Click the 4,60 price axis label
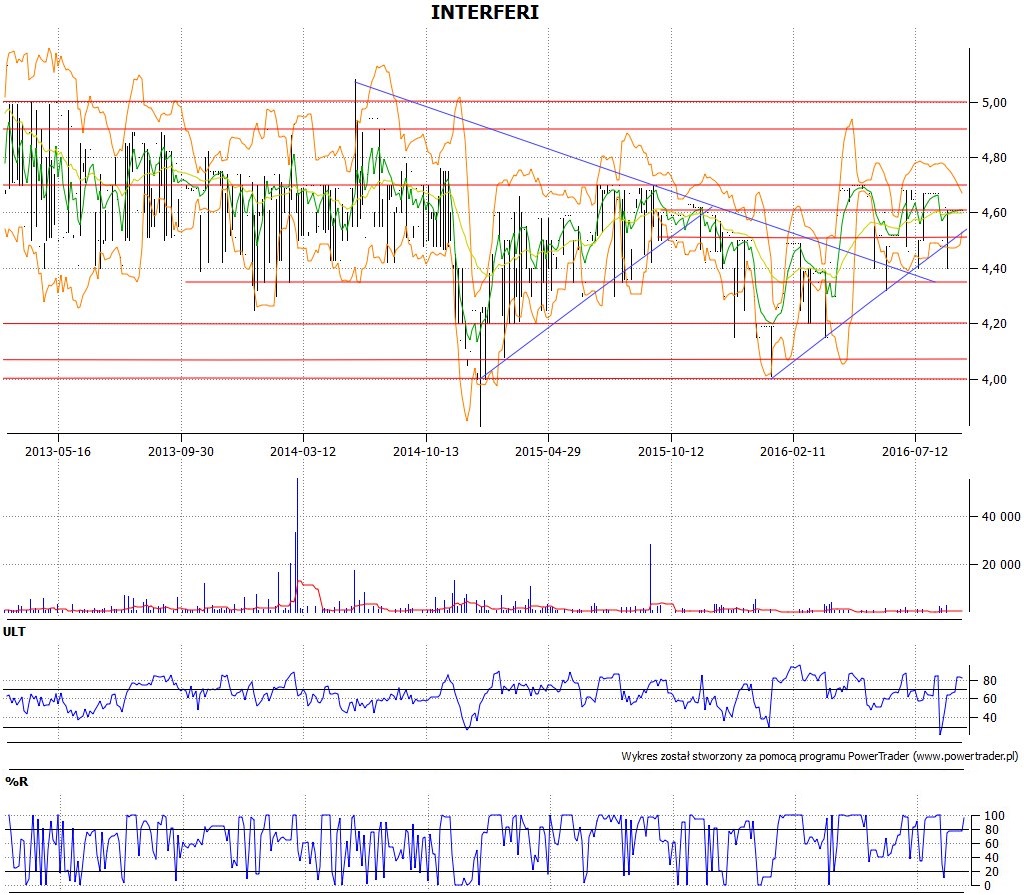1024x895 pixels. [x=994, y=213]
